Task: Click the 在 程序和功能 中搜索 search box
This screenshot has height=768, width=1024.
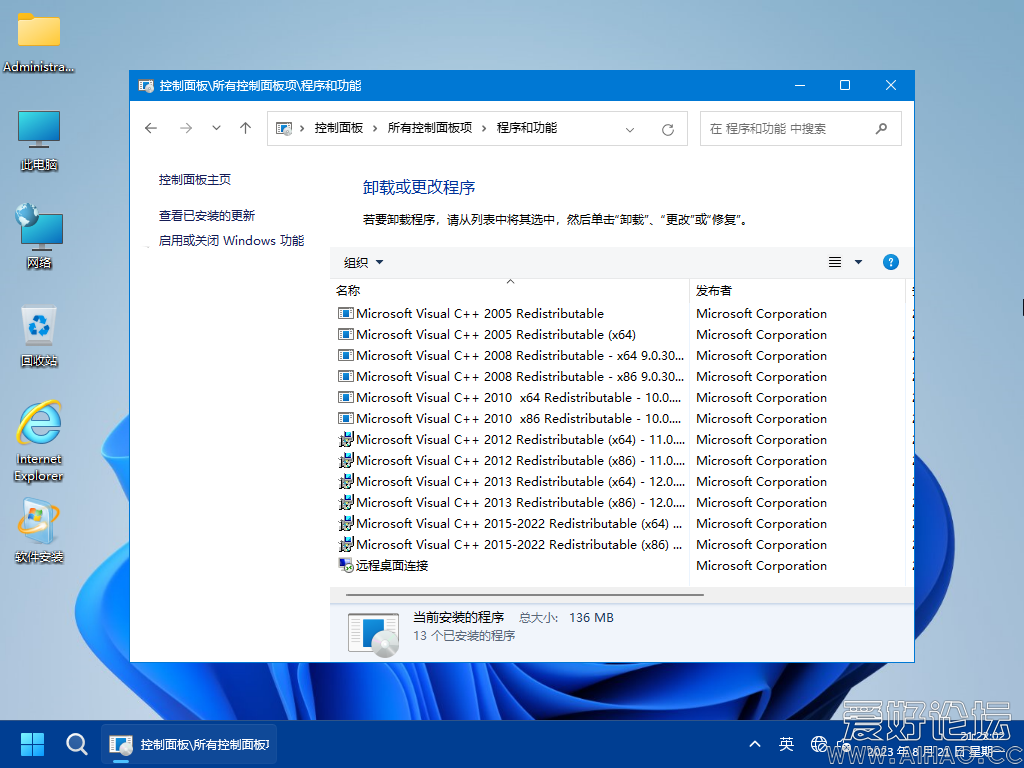Action: tap(788, 129)
